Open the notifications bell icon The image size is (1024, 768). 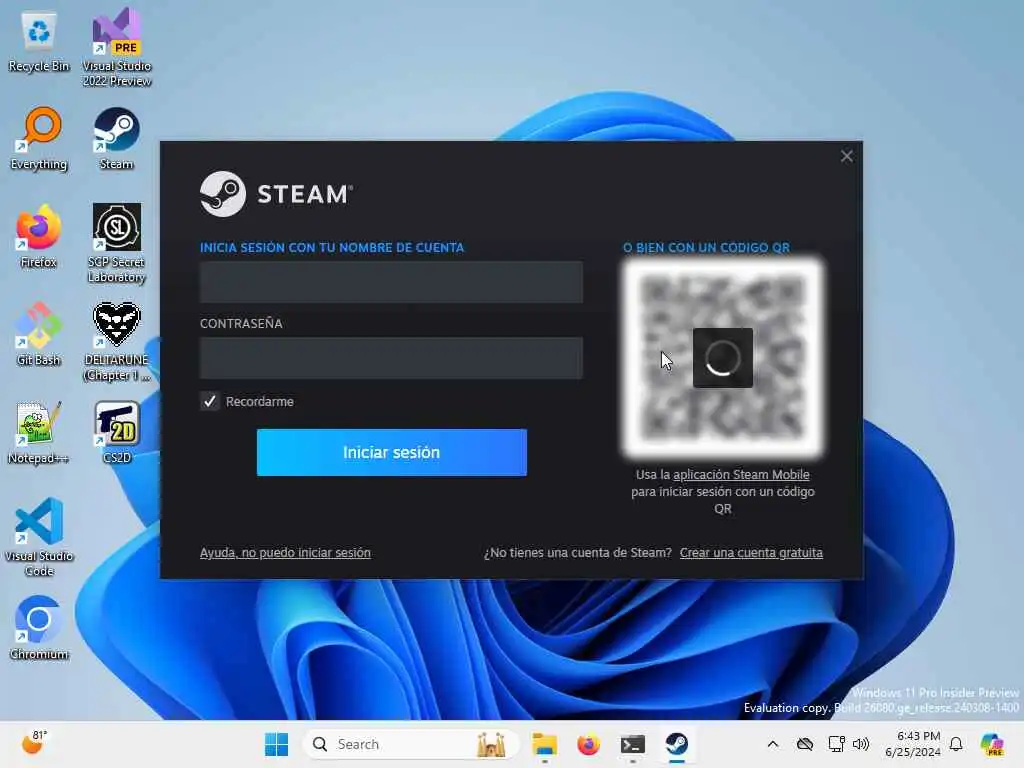tap(956, 744)
